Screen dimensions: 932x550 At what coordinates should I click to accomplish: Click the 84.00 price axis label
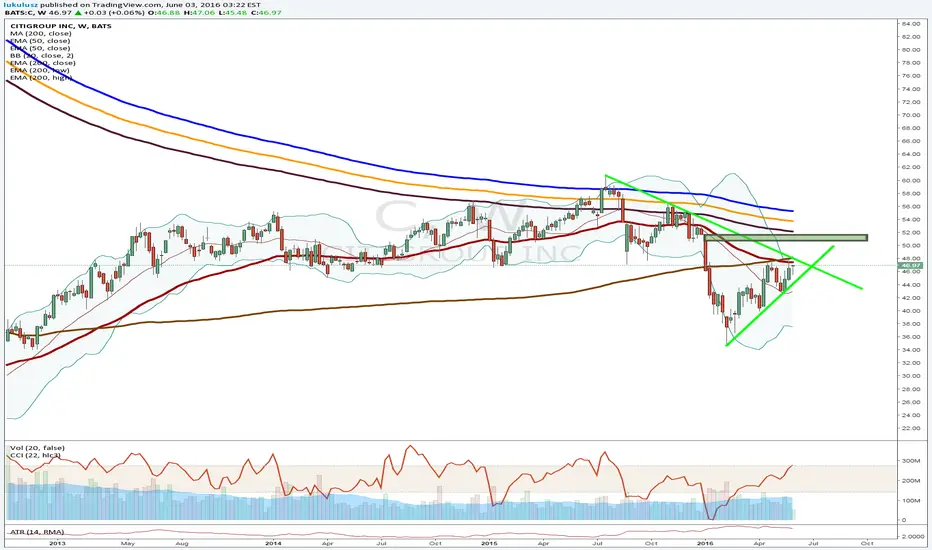(911, 24)
